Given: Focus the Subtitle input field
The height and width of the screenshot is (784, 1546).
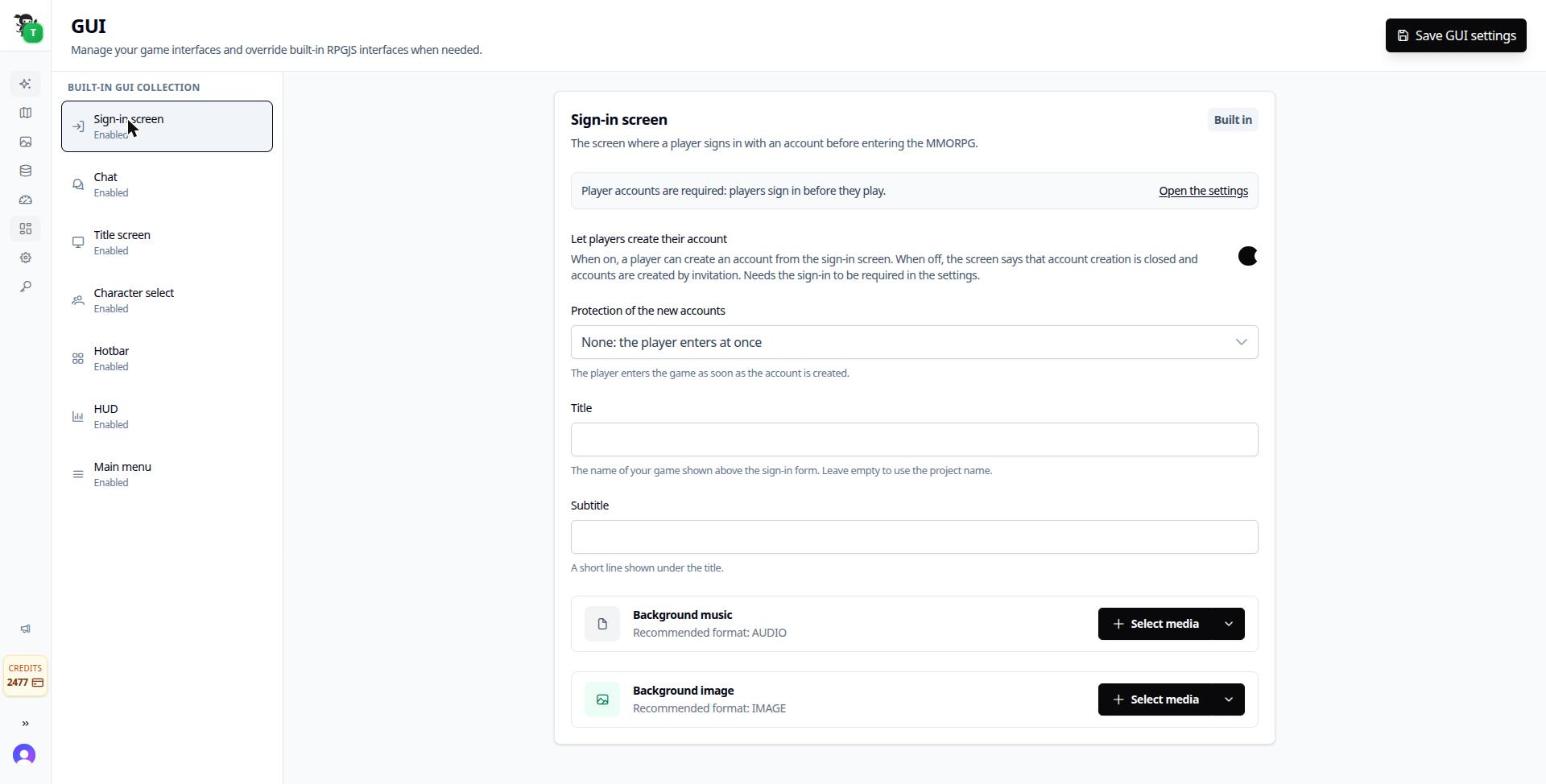Looking at the screenshot, I should (x=914, y=537).
